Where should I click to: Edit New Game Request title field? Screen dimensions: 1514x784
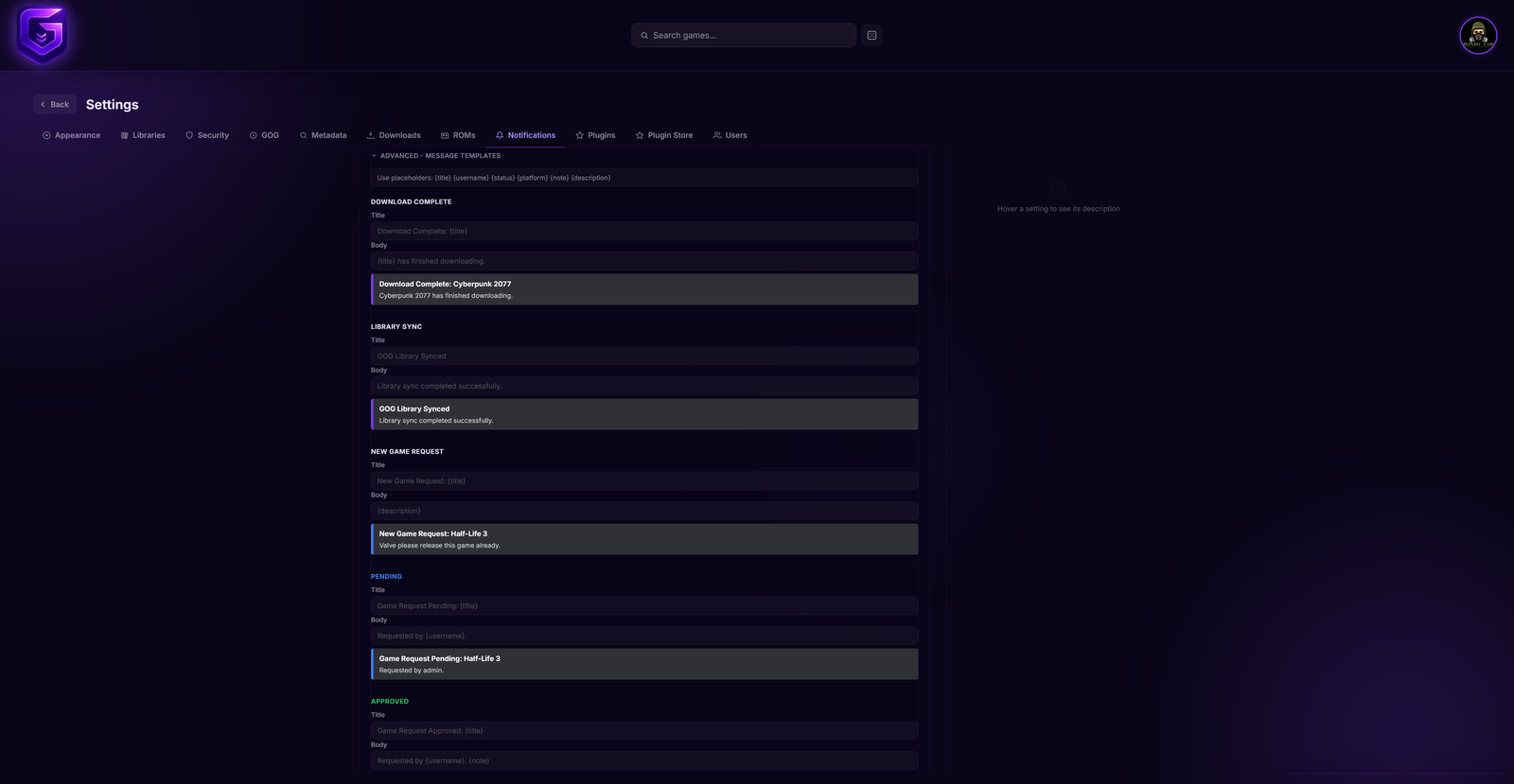644,480
